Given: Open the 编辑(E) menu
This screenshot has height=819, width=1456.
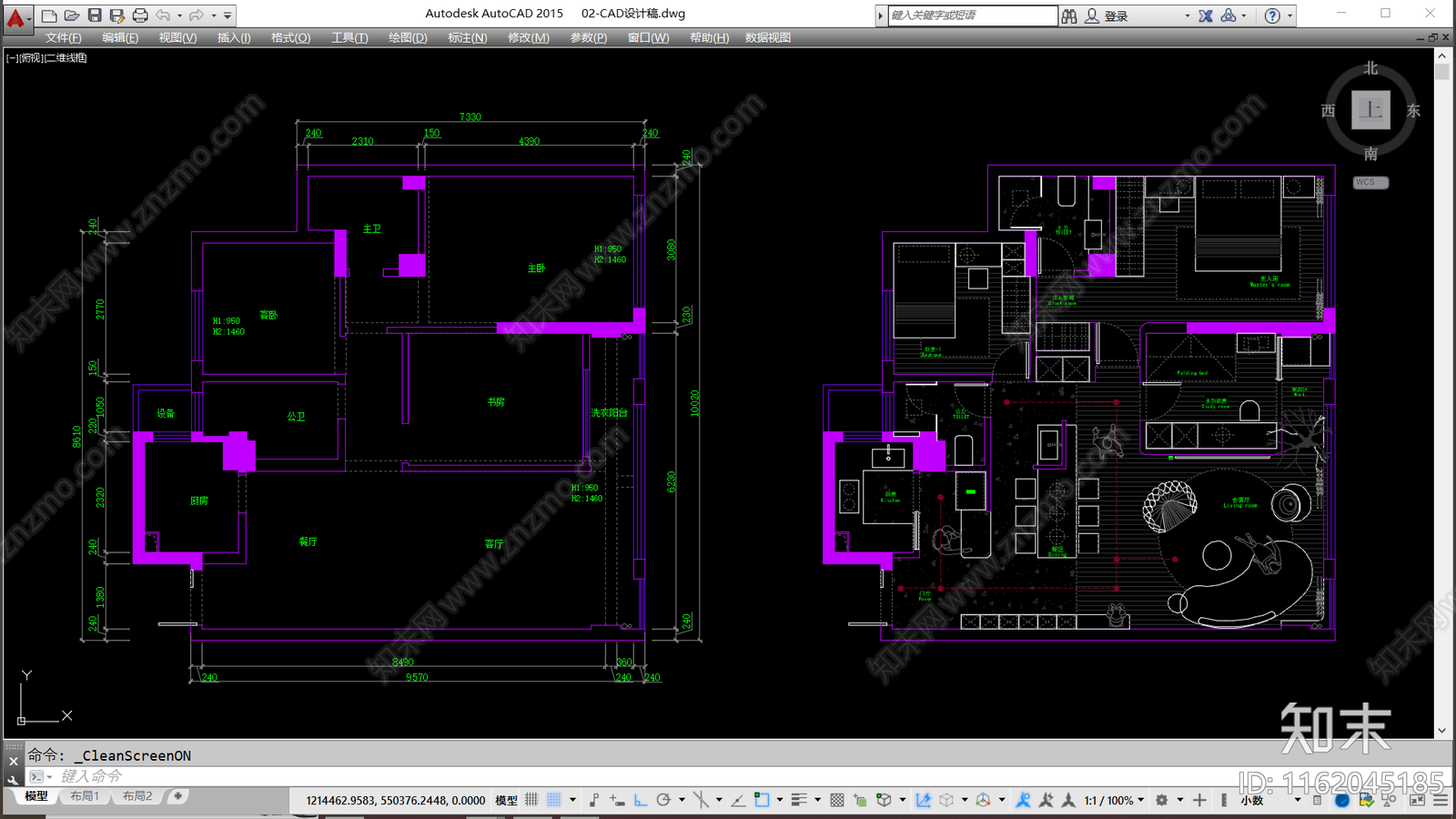Looking at the screenshot, I should coord(120,37).
